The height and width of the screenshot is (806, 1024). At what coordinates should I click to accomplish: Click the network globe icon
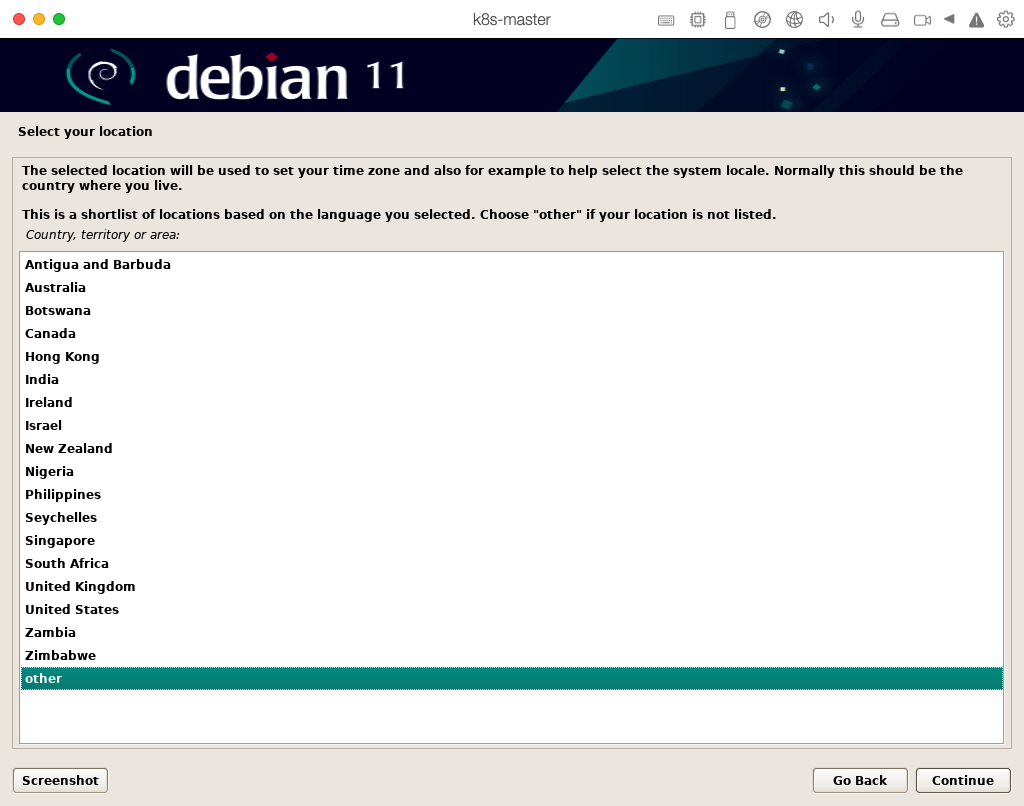coord(794,20)
